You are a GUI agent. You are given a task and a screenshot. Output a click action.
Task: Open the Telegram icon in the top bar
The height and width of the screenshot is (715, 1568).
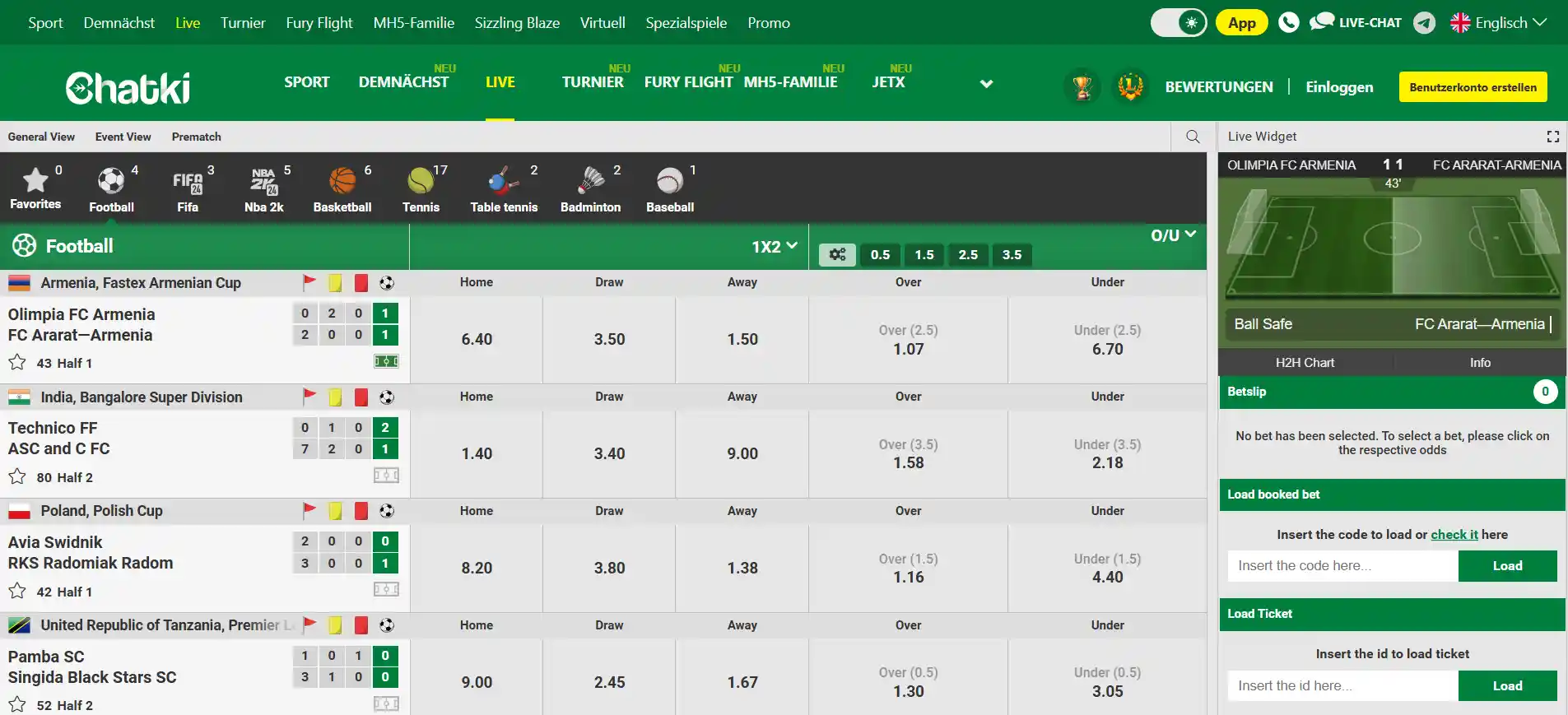(1424, 23)
